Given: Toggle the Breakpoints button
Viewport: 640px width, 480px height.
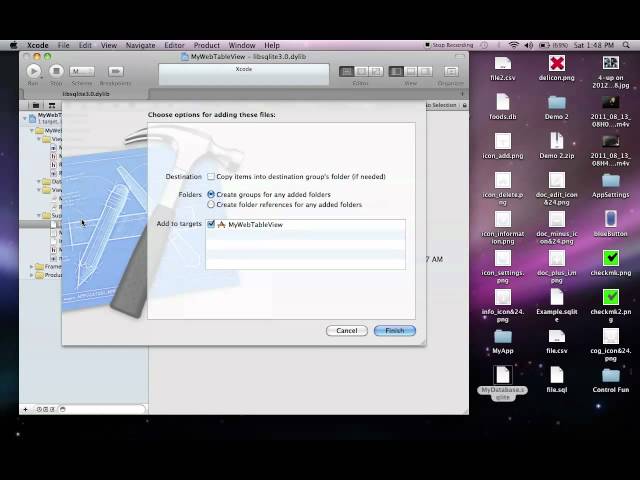Looking at the screenshot, I should [116, 71].
